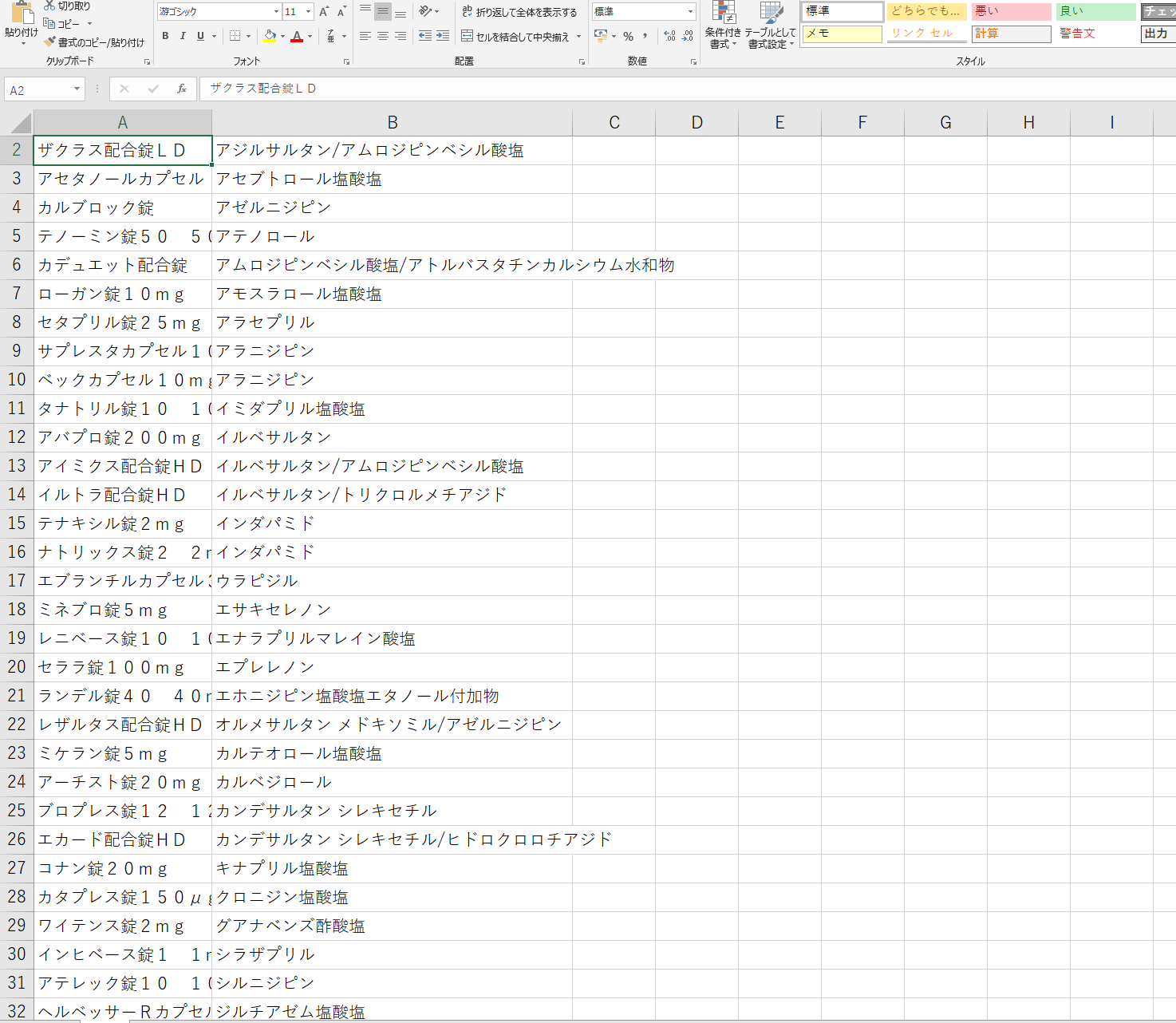This screenshot has width=1176, height=1023.
Task: Open the clipboard (クリップボード) dialog launcher
Action: (147, 61)
